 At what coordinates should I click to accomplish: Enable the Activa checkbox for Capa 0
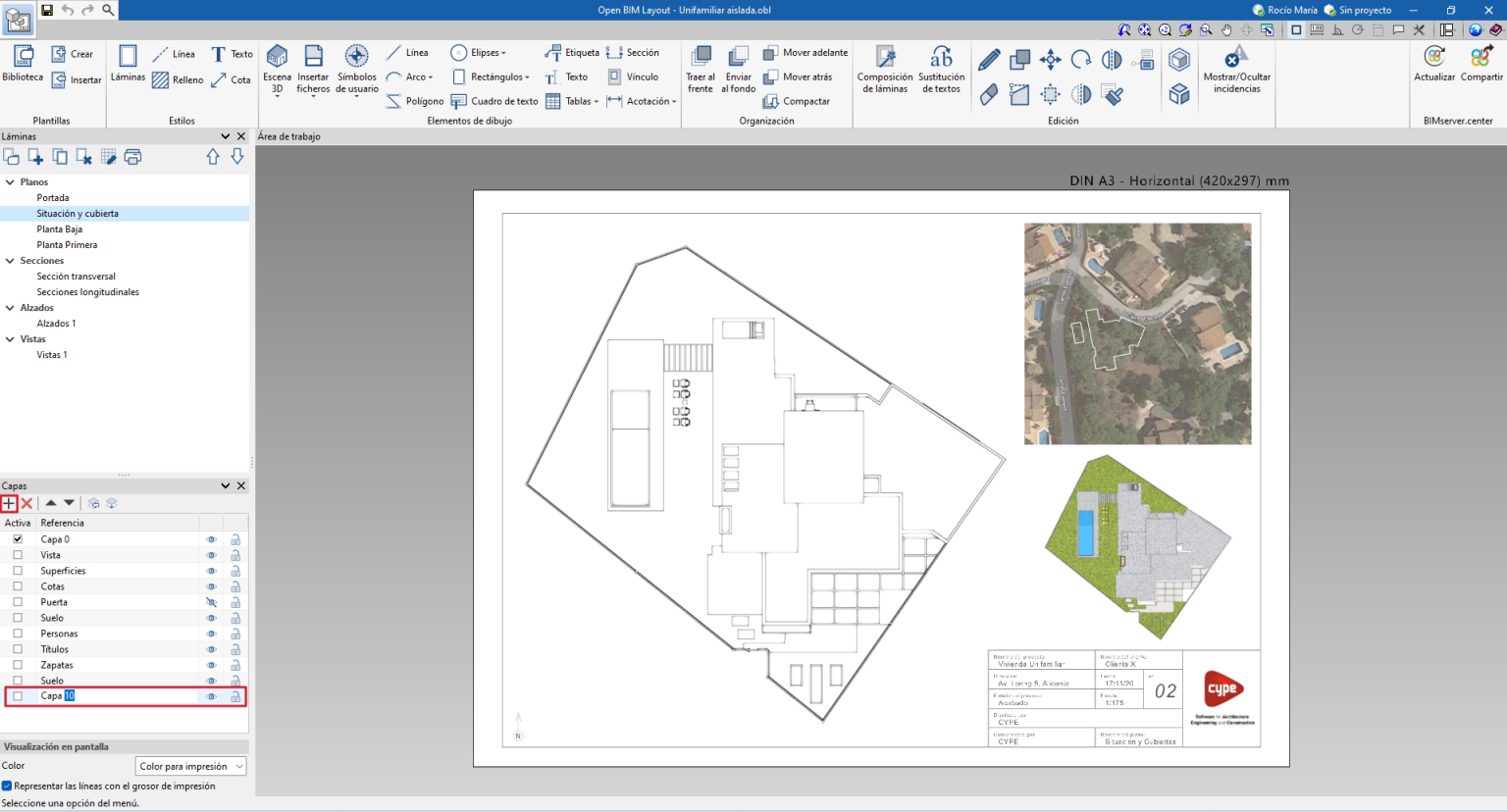17,538
